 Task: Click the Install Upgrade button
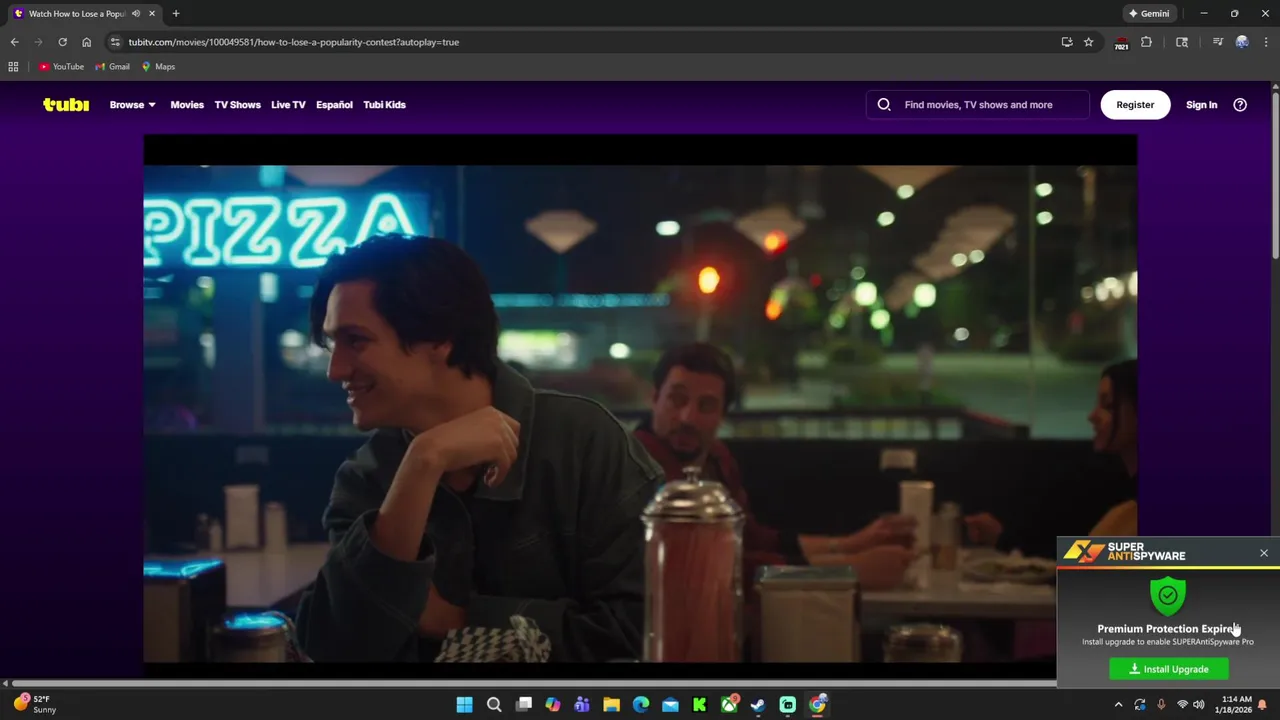tap(1169, 669)
